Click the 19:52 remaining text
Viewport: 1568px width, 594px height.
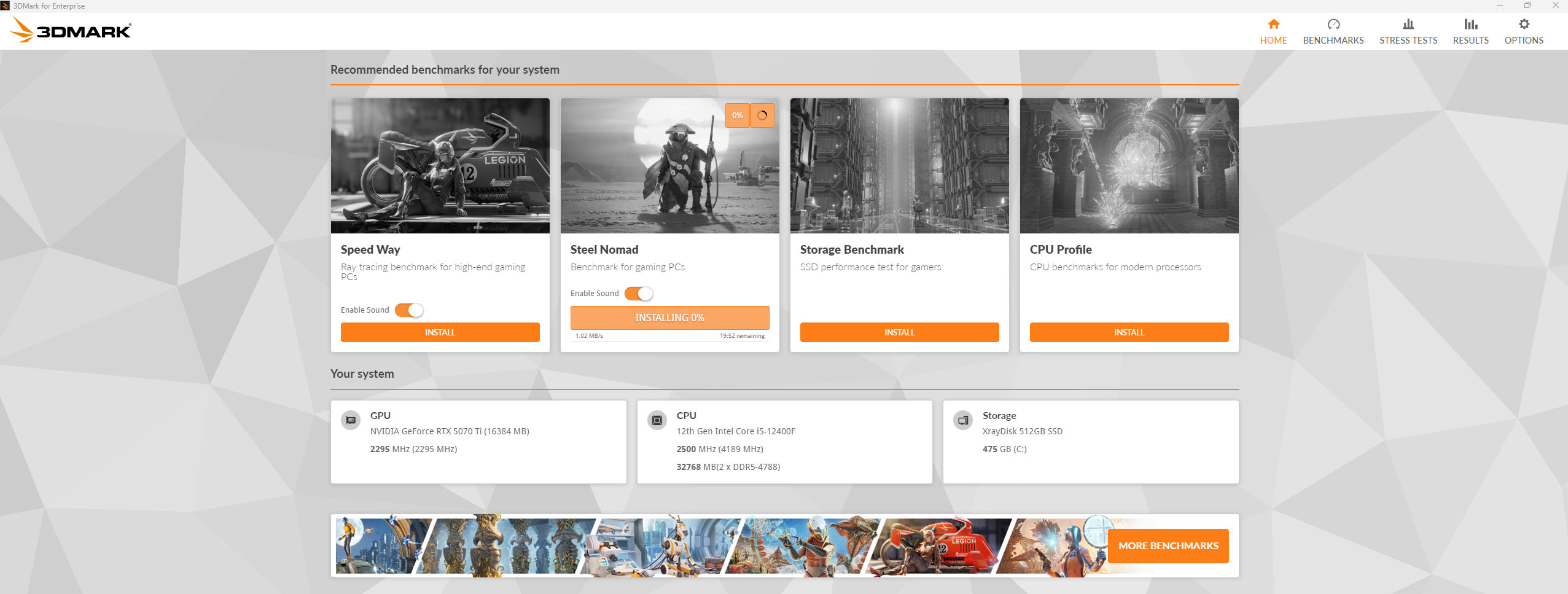[742, 336]
